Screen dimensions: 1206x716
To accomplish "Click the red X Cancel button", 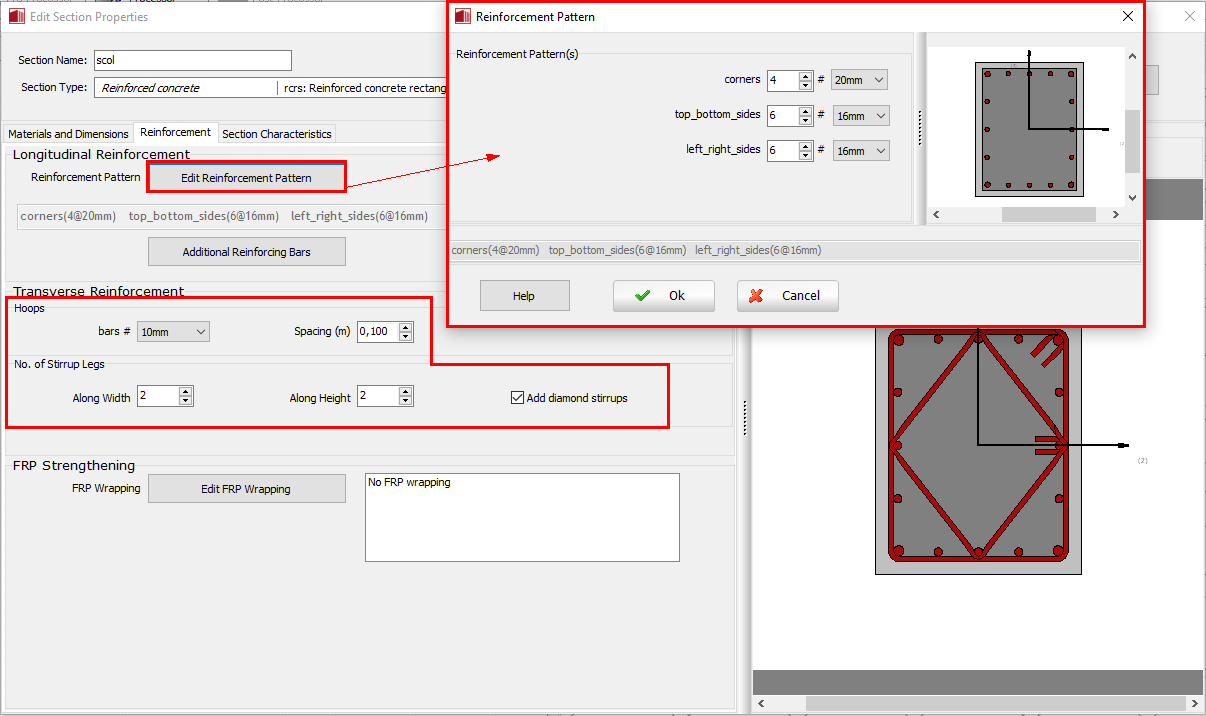I will pyautogui.click(x=787, y=296).
